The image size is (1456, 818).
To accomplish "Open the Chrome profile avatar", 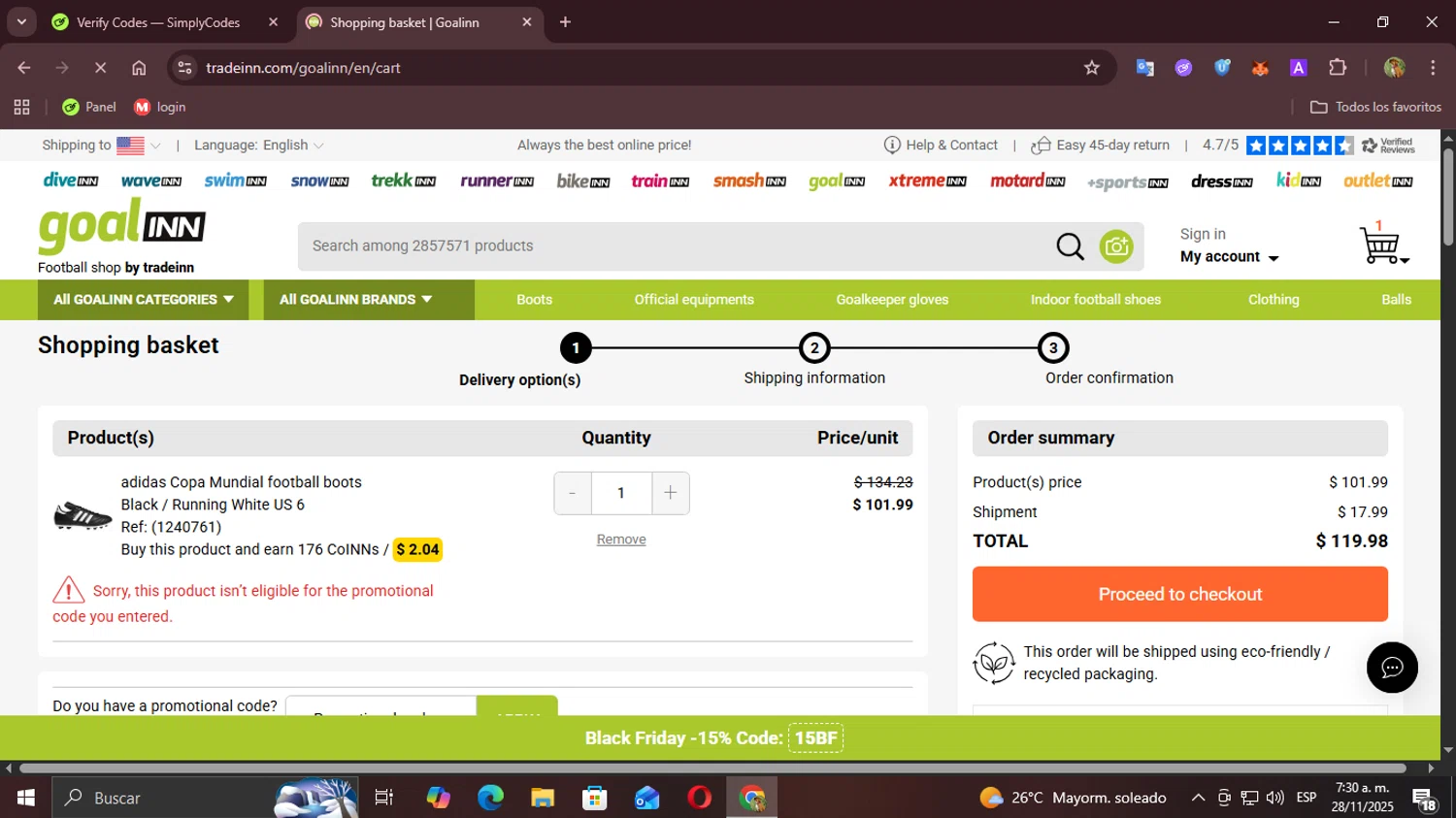I will point(1395,68).
